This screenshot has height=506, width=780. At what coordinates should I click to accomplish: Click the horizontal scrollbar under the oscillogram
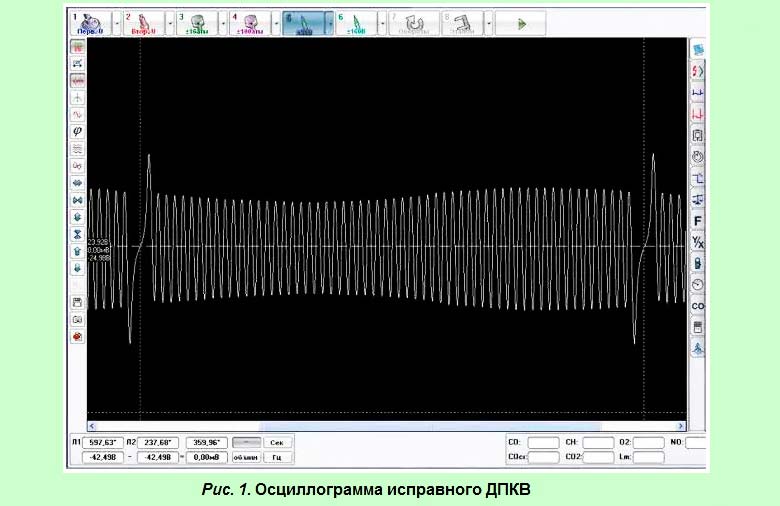click(385, 426)
